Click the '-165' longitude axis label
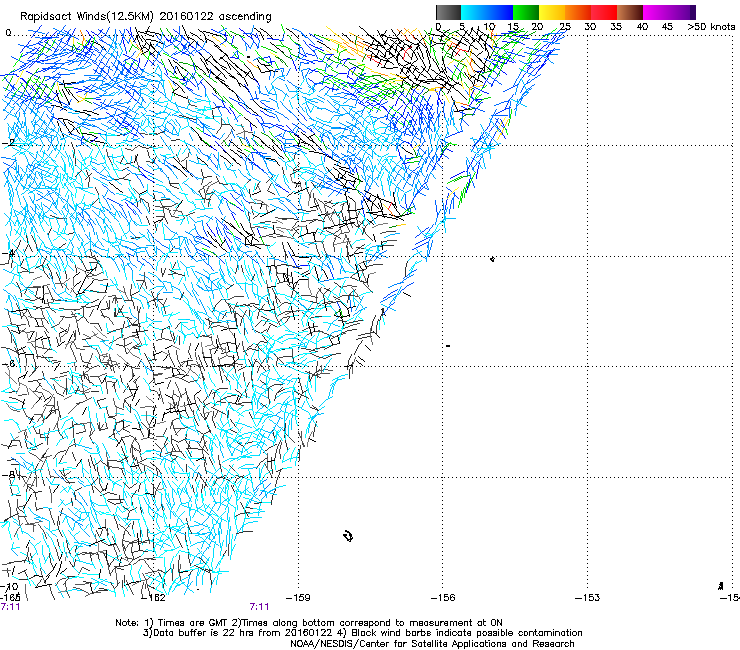 (x=10, y=597)
